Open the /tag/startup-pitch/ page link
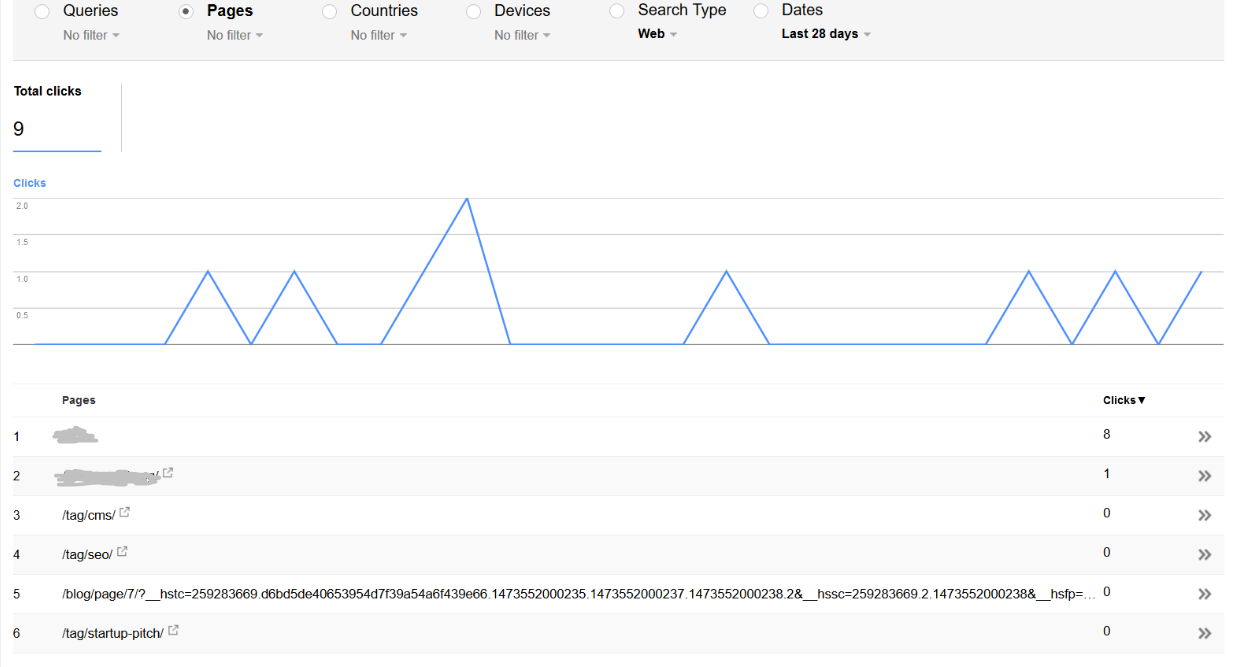The width and height of the screenshot is (1243, 667). pos(113,633)
